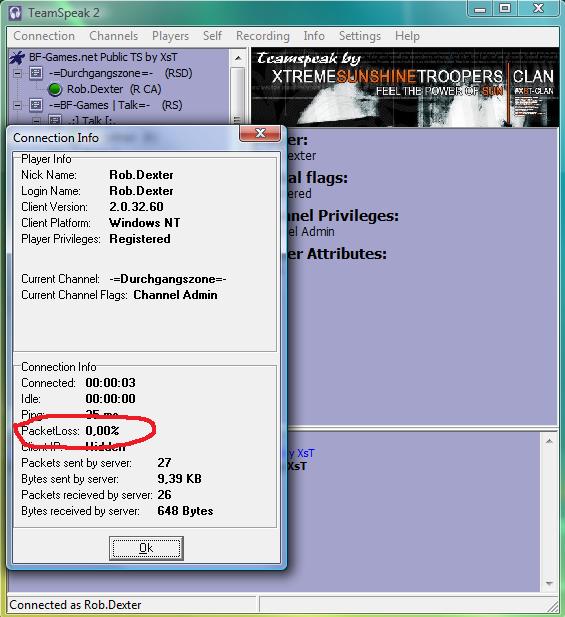Screen dimensions: 565x617
Task: Click the Login Name value Rob.Dexter
Action: (141, 191)
